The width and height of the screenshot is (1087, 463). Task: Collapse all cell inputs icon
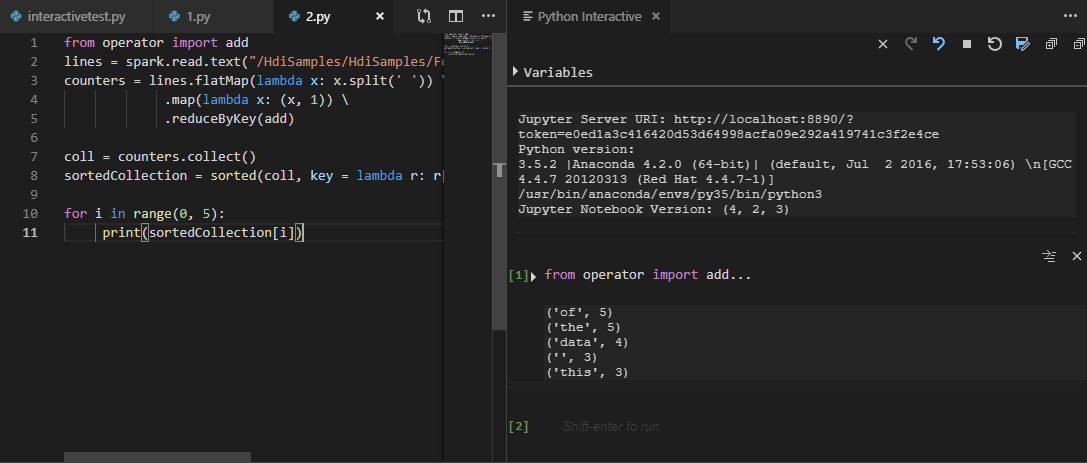pos(1078,44)
